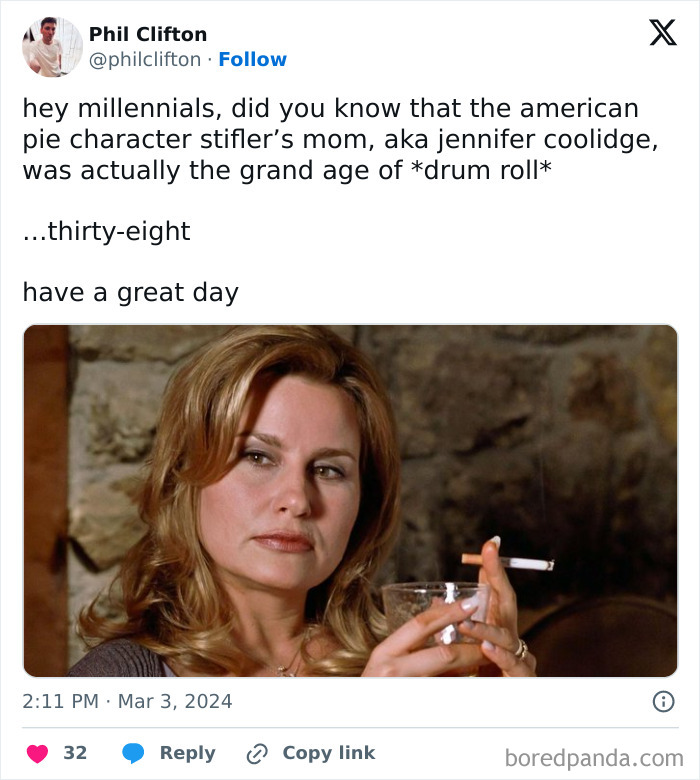Click the 2:11 PM time text
This screenshot has height=780, width=700.
click(60, 702)
